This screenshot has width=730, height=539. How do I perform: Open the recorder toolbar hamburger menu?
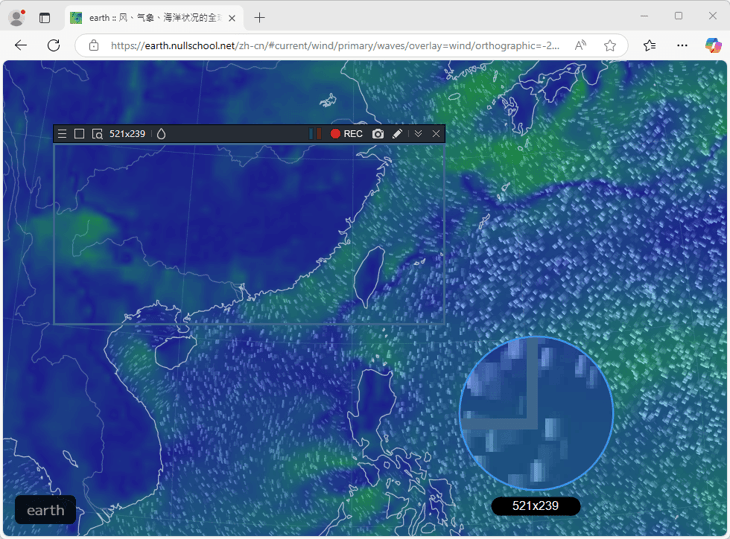(62, 134)
